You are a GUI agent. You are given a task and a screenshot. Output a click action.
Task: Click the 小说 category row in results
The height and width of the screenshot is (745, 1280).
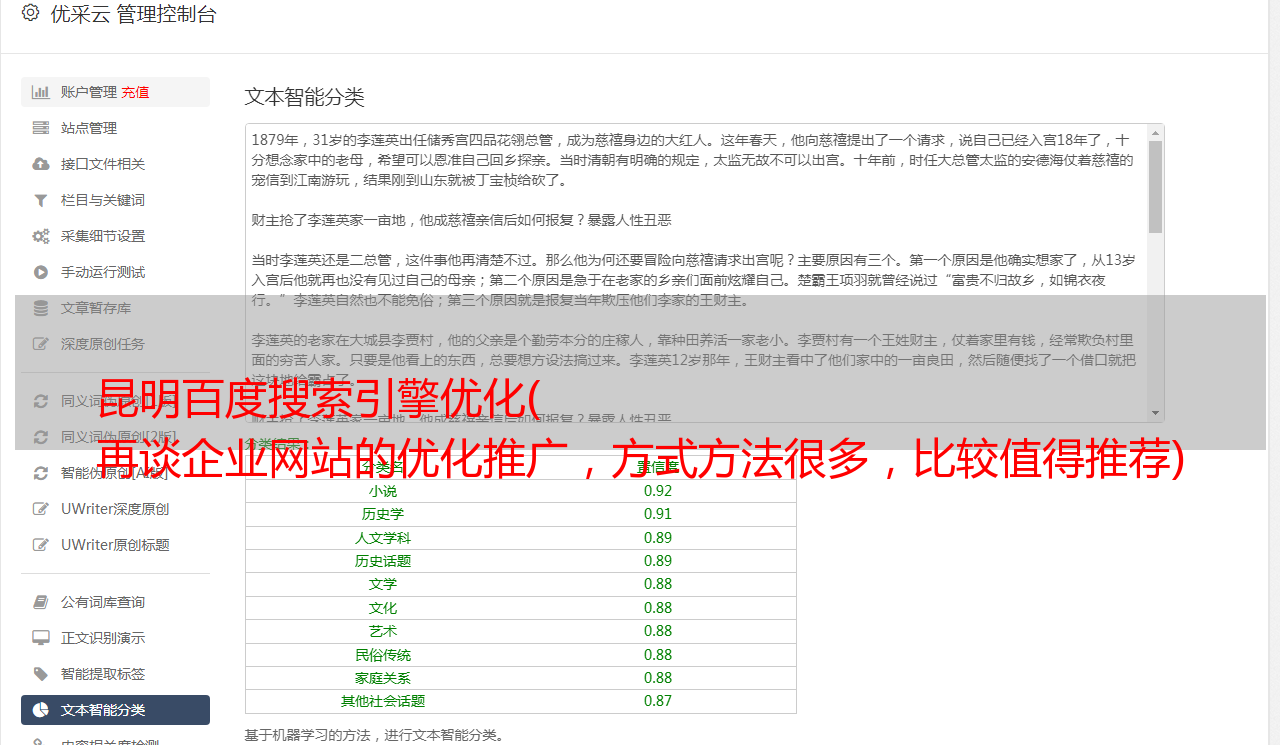(521, 491)
